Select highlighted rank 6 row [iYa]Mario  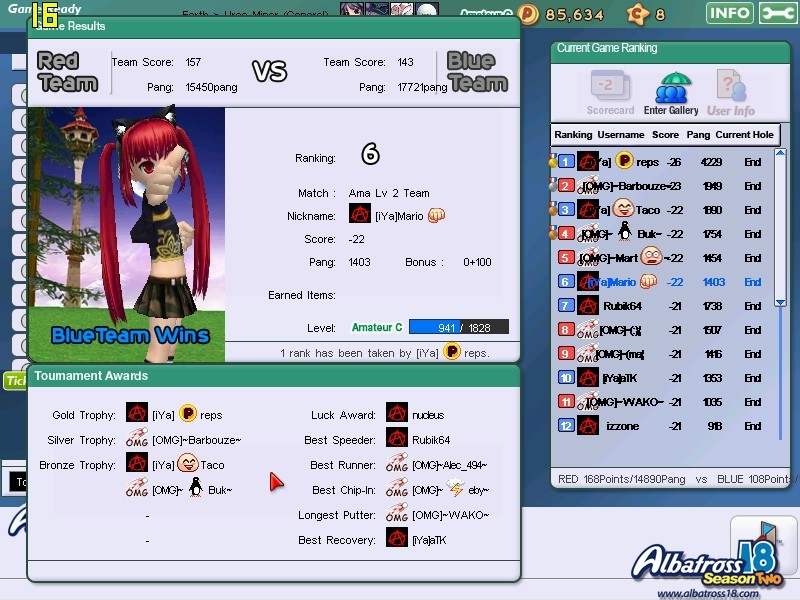pos(661,282)
